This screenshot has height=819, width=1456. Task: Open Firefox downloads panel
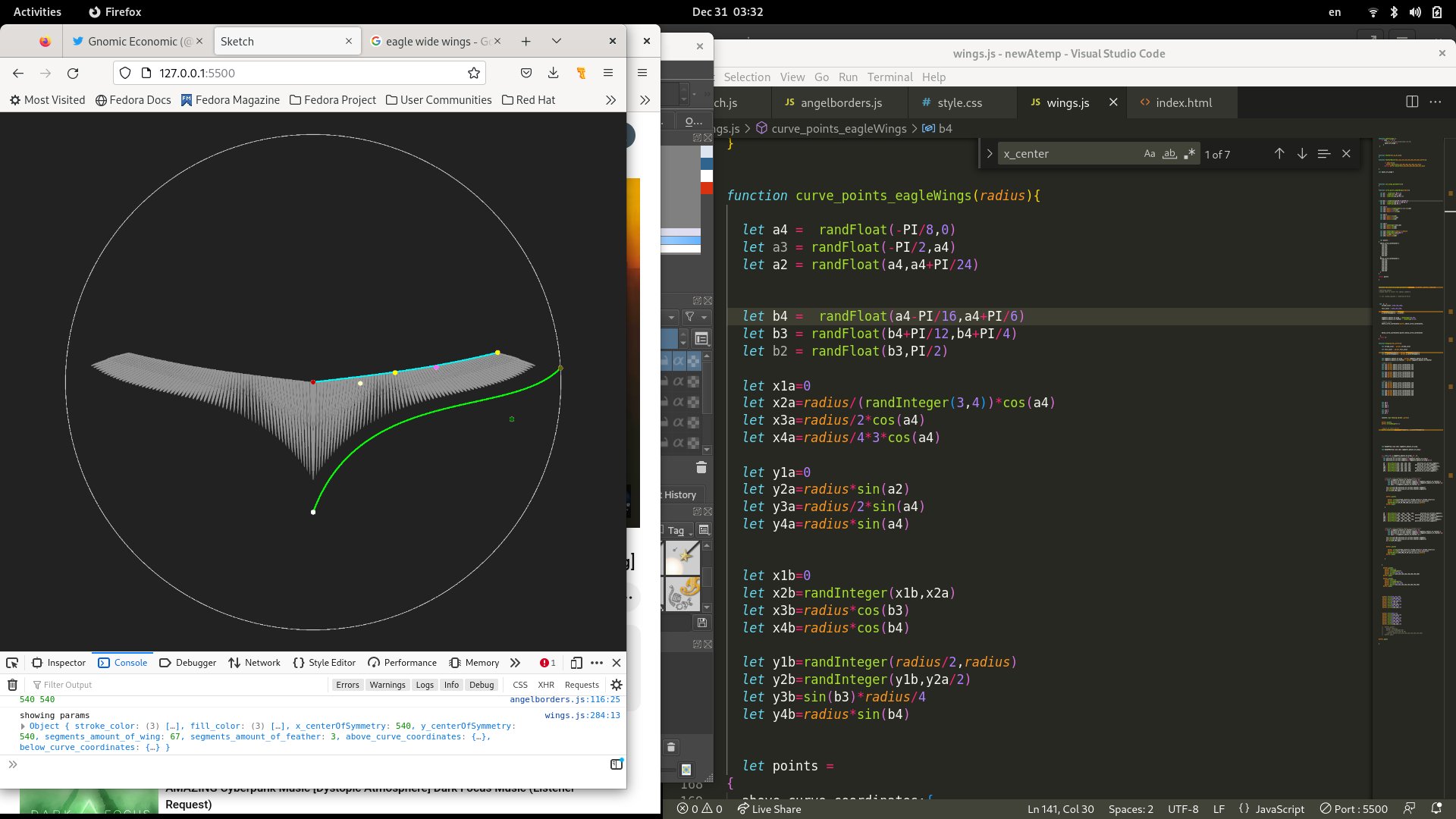(553, 73)
